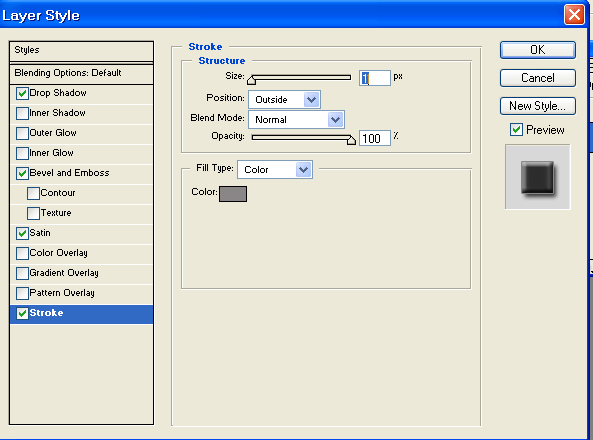Toggle the Drop Shadow checkbox
This screenshot has width=593, height=440.
[22, 93]
